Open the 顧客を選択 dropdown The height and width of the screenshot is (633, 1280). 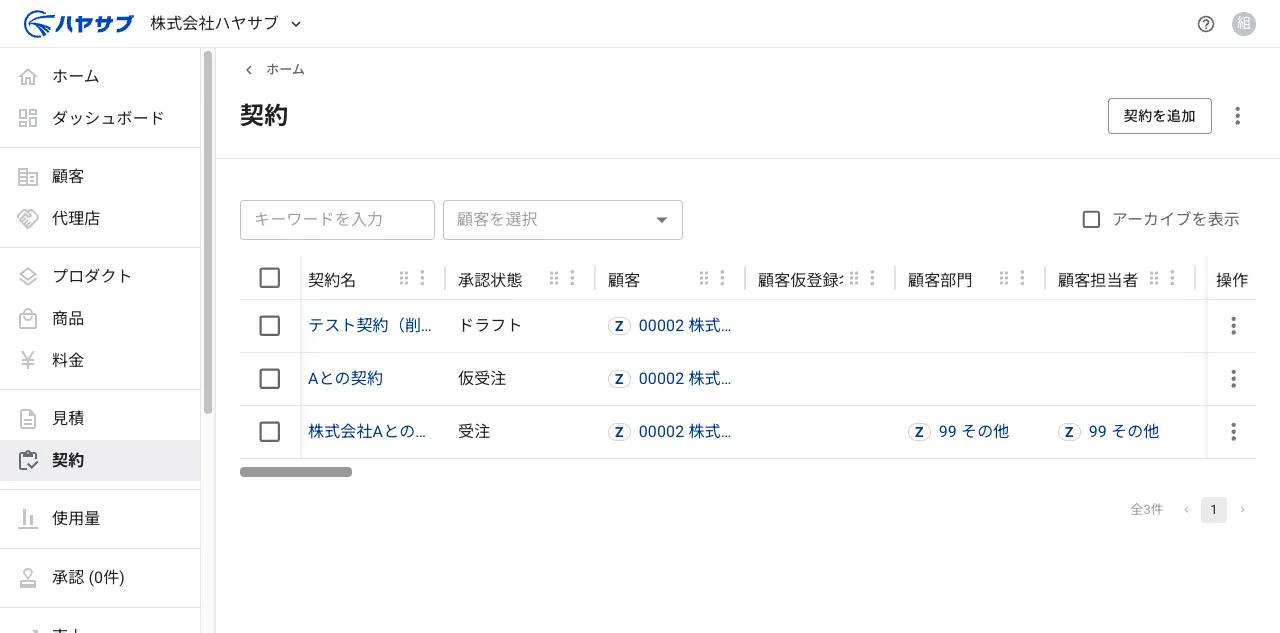pos(563,220)
